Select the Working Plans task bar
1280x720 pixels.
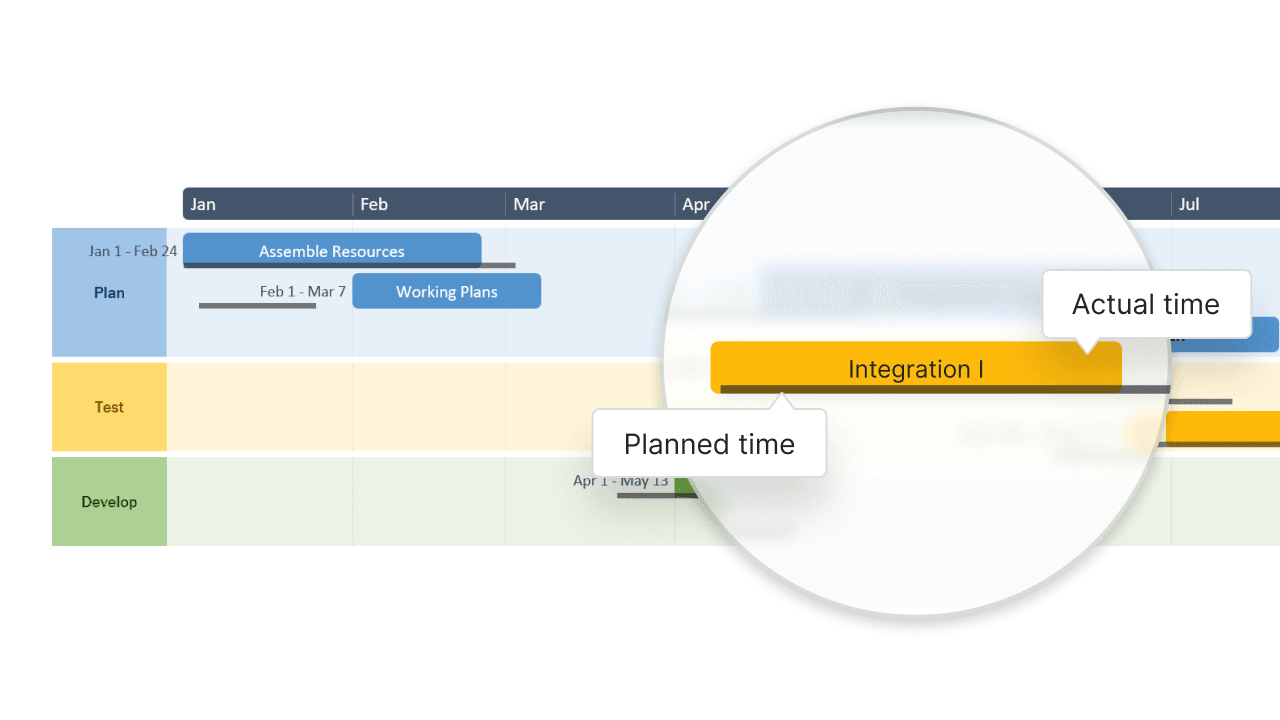[446, 291]
